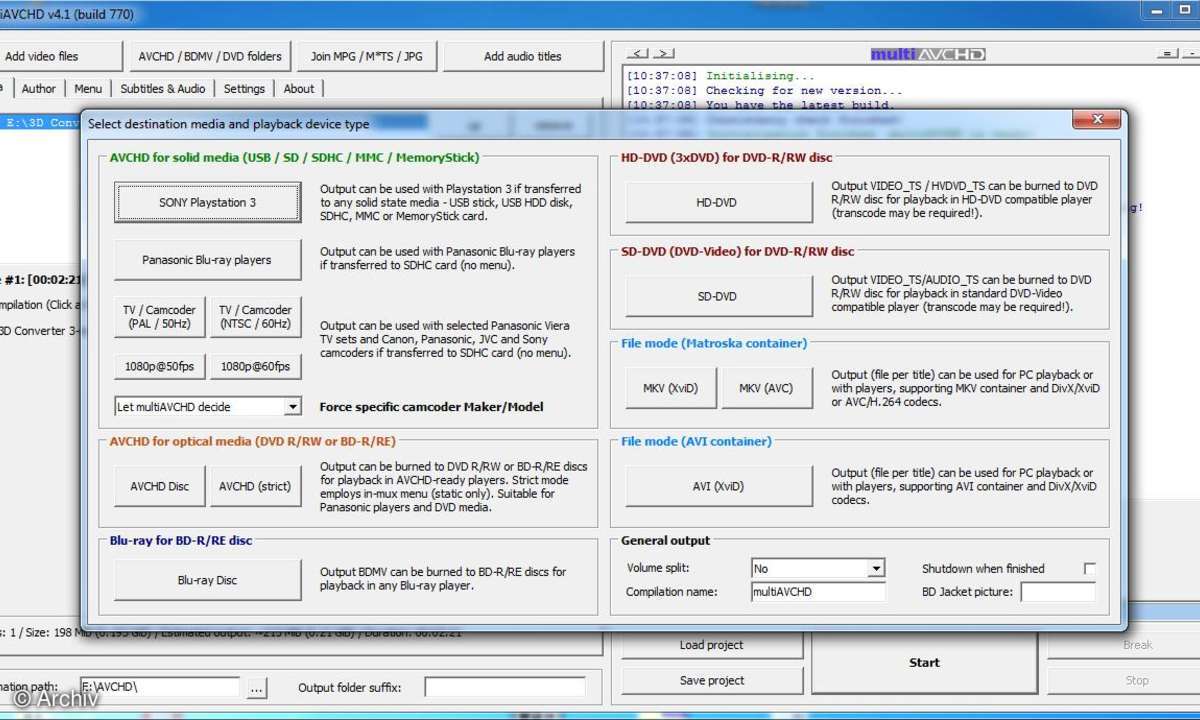Select HD-DVD output

click(x=719, y=202)
